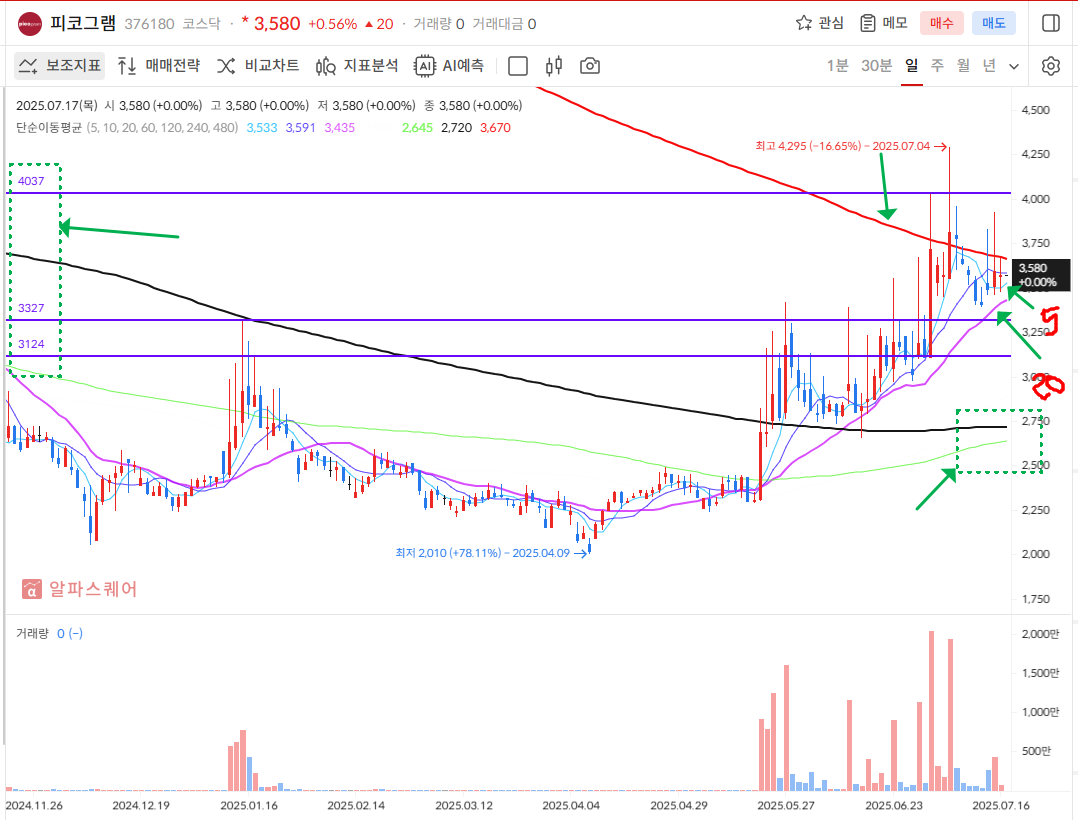Click the 매수 buy button
This screenshot has height=820, width=1078.
pyautogui.click(x=941, y=23)
